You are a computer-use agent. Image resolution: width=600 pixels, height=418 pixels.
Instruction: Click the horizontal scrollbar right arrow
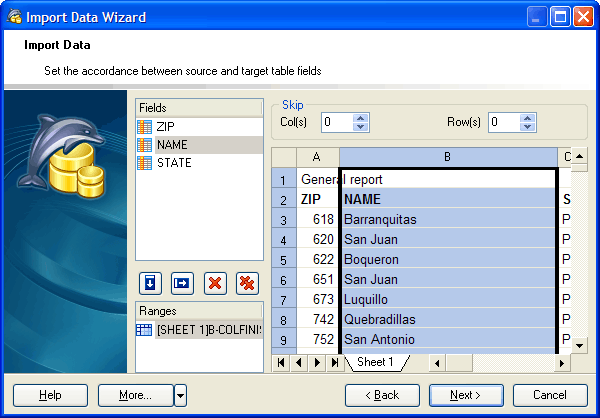pos(562,363)
